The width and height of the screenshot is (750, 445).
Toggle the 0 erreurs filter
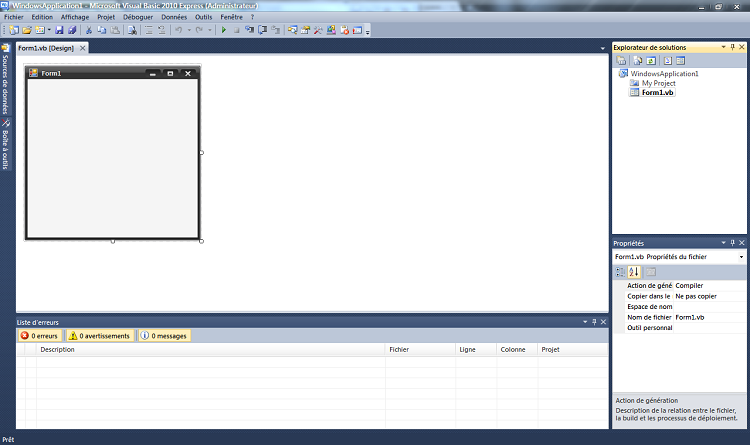pyautogui.click(x=40, y=336)
